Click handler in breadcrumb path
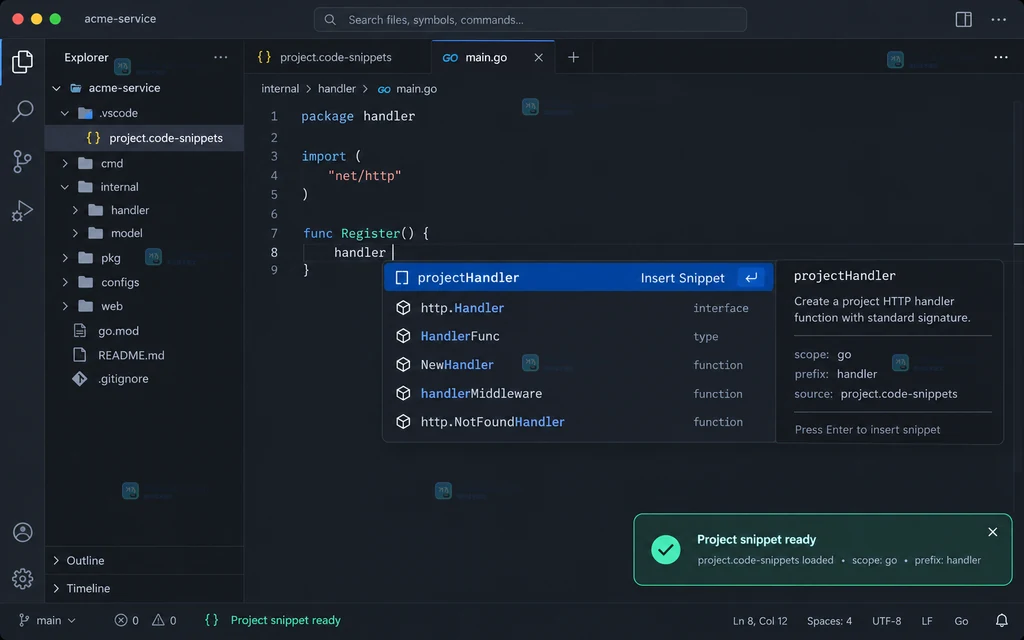Image resolution: width=1024 pixels, height=640 pixels. pyautogui.click(x=336, y=89)
